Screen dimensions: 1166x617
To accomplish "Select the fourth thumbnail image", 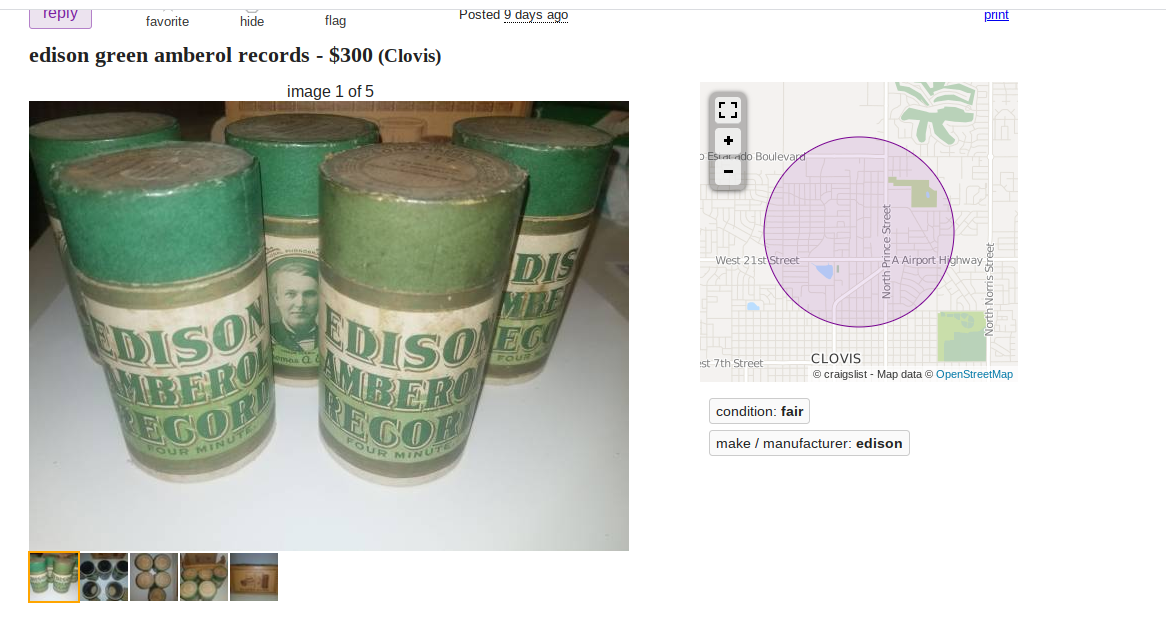I will 204,577.
